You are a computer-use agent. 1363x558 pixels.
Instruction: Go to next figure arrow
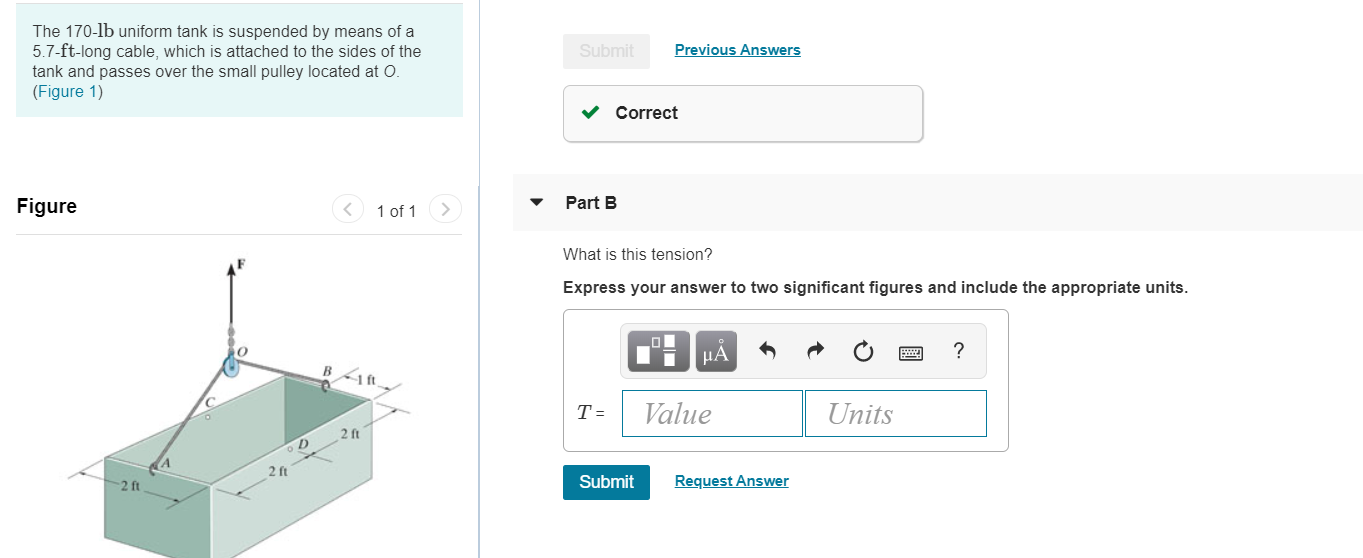point(446,209)
